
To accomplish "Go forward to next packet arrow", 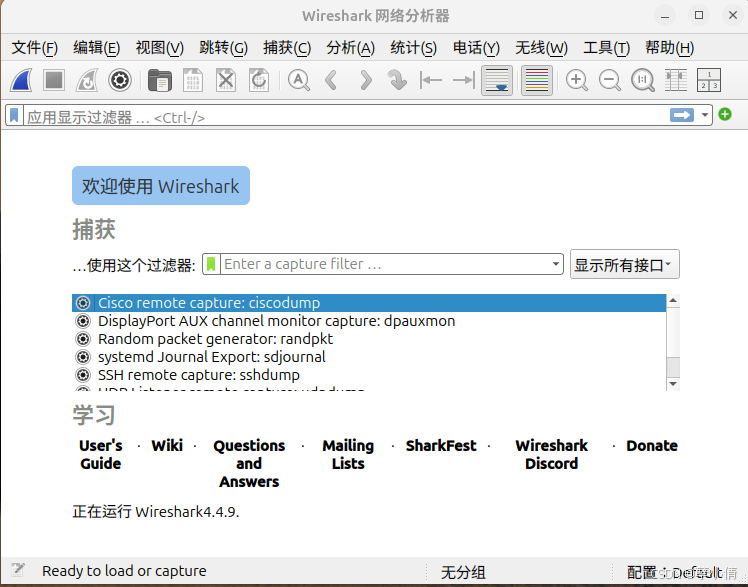I will [365, 80].
